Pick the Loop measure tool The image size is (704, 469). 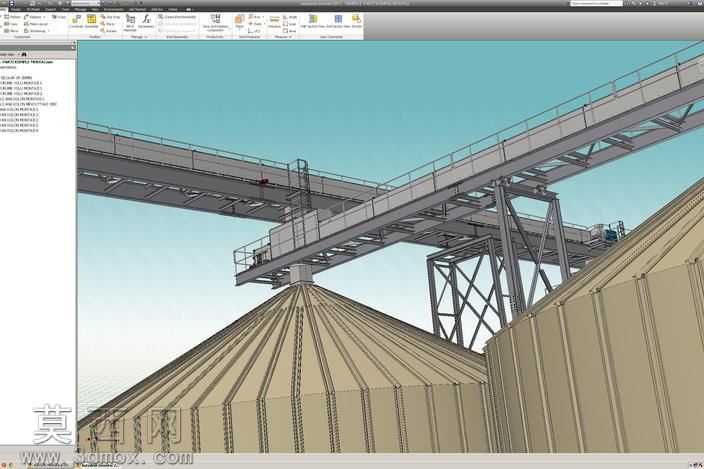point(290,24)
